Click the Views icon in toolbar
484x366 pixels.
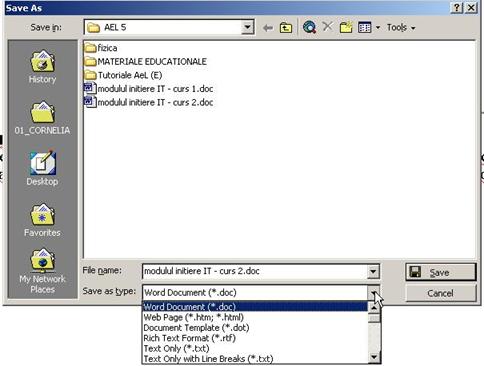(x=364, y=27)
